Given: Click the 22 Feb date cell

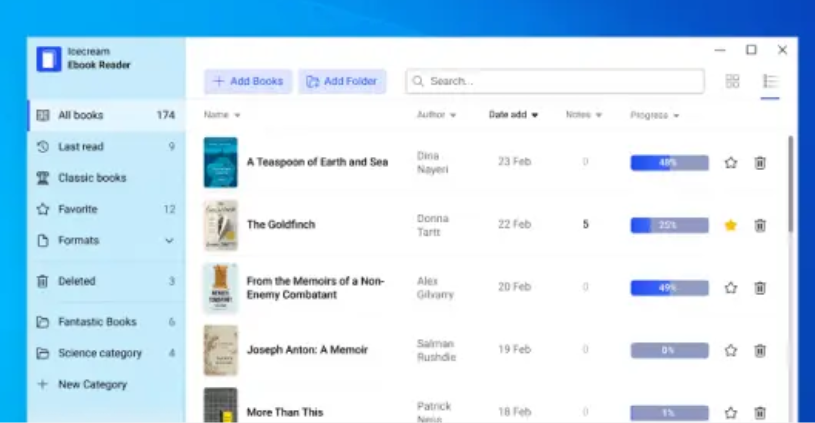Looking at the screenshot, I should pos(514,224).
